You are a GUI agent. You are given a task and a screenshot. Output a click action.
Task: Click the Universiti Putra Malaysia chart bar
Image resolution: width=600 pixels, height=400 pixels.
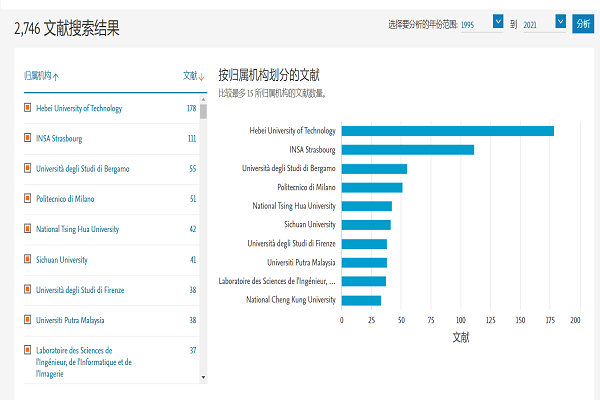pos(364,263)
